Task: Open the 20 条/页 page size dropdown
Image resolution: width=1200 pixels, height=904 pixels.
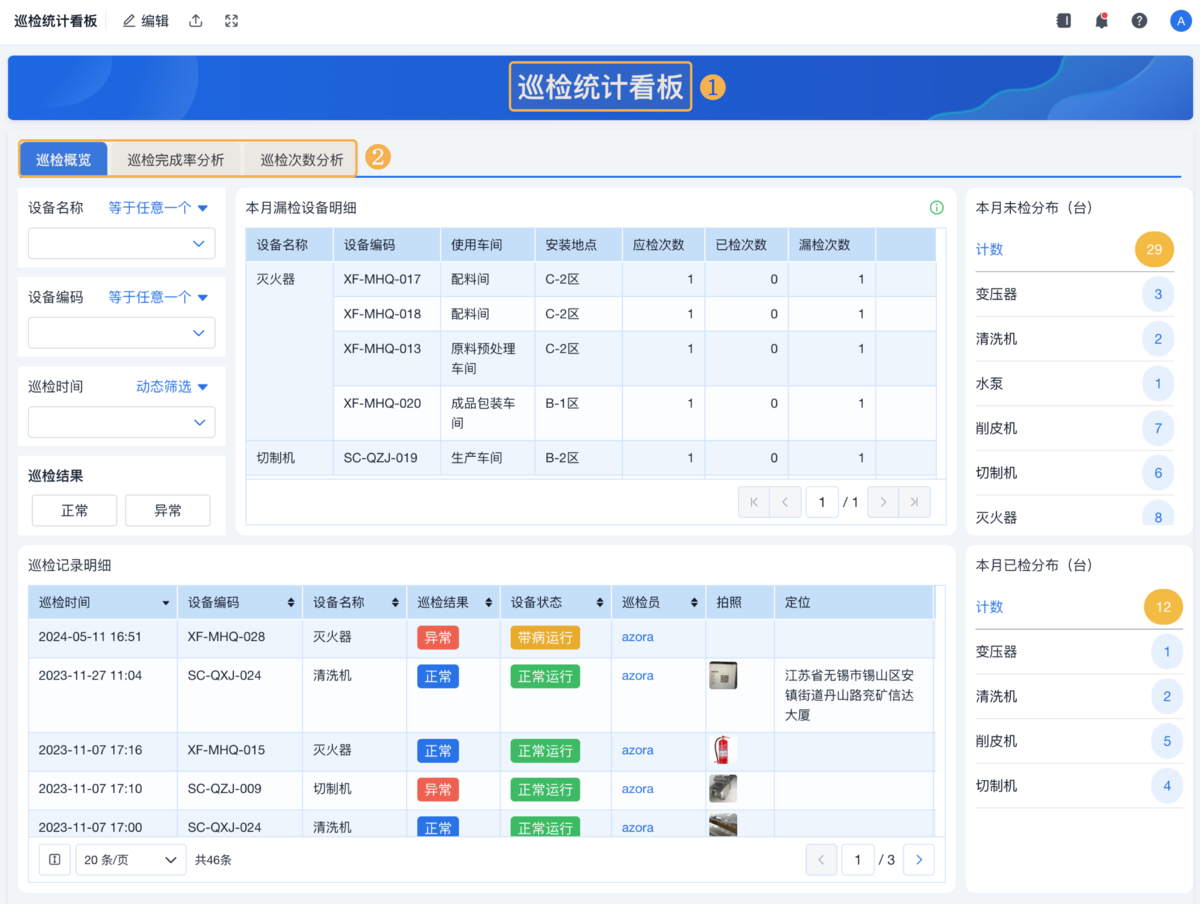Action: pos(131,860)
